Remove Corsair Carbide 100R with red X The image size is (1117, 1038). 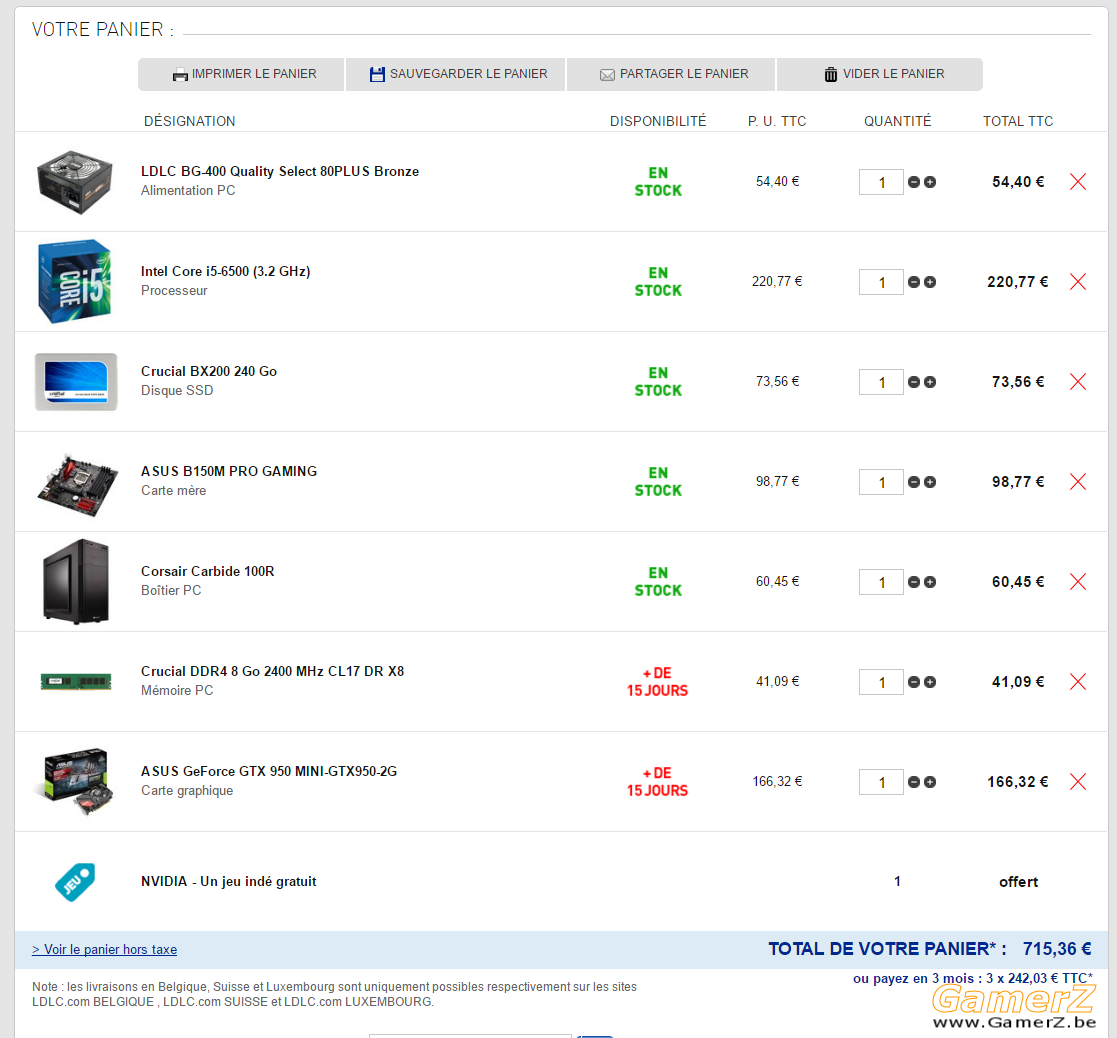tap(1078, 581)
